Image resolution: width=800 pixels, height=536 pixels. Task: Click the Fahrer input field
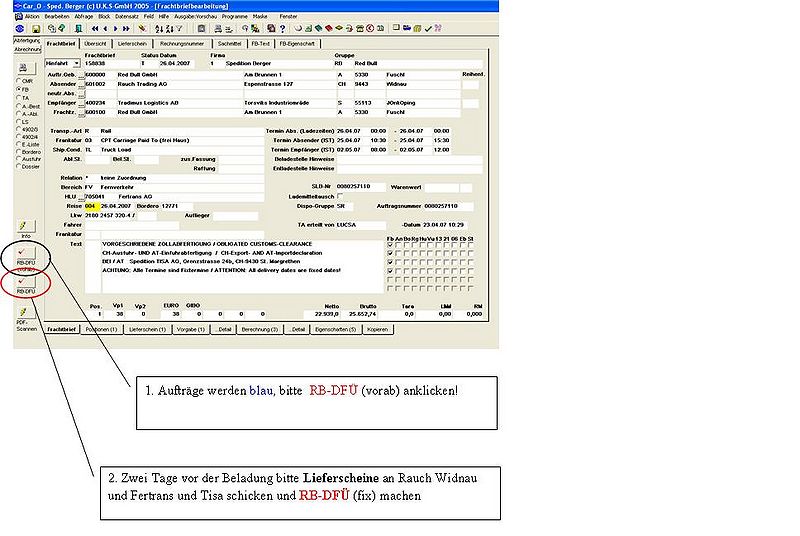click(x=132, y=225)
